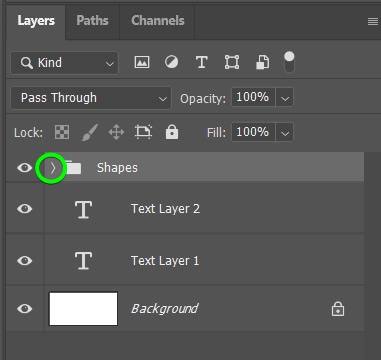Turn layer filtering switch on or off

pos(289,62)
